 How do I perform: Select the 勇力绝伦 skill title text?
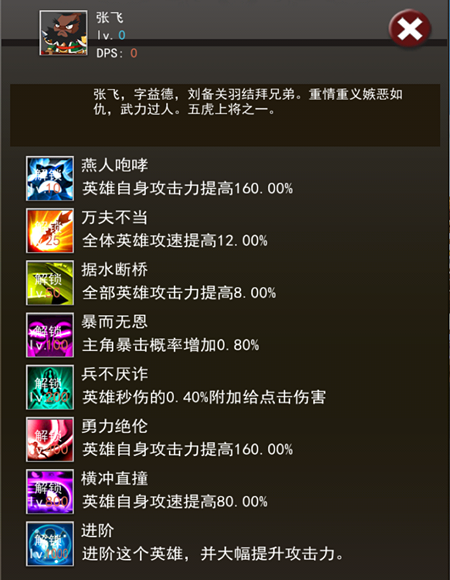click(x=115, y=426)
